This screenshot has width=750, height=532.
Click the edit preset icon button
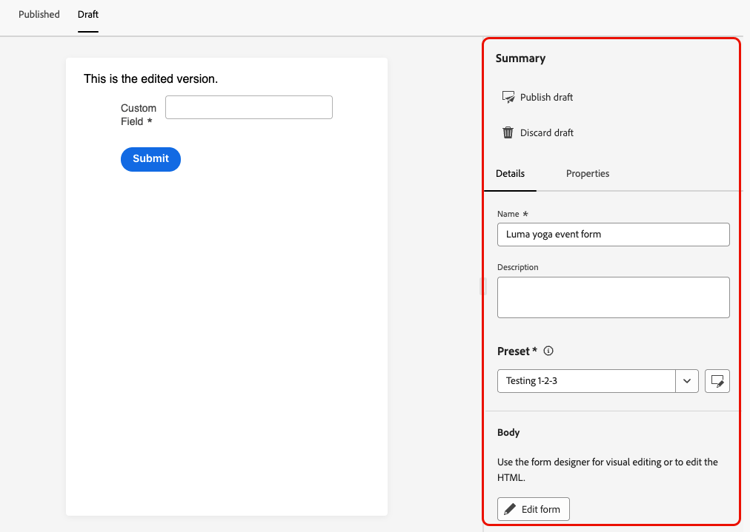717,381
